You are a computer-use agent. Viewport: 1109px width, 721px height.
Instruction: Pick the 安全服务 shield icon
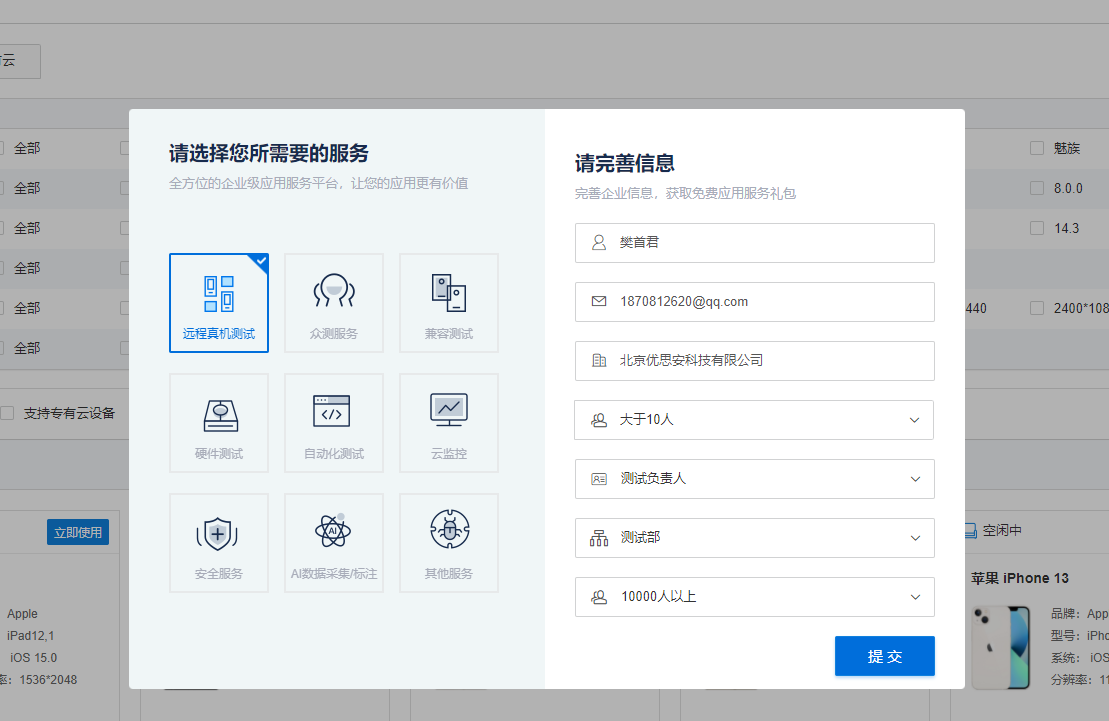tap(217, 534)
